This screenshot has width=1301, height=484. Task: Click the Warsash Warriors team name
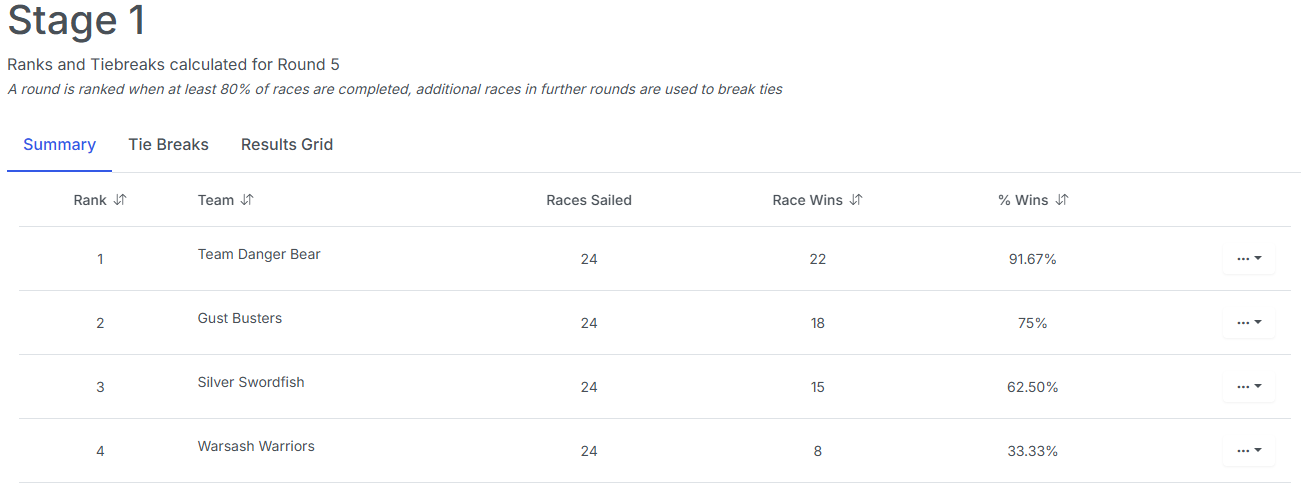[x=256, y=447]
